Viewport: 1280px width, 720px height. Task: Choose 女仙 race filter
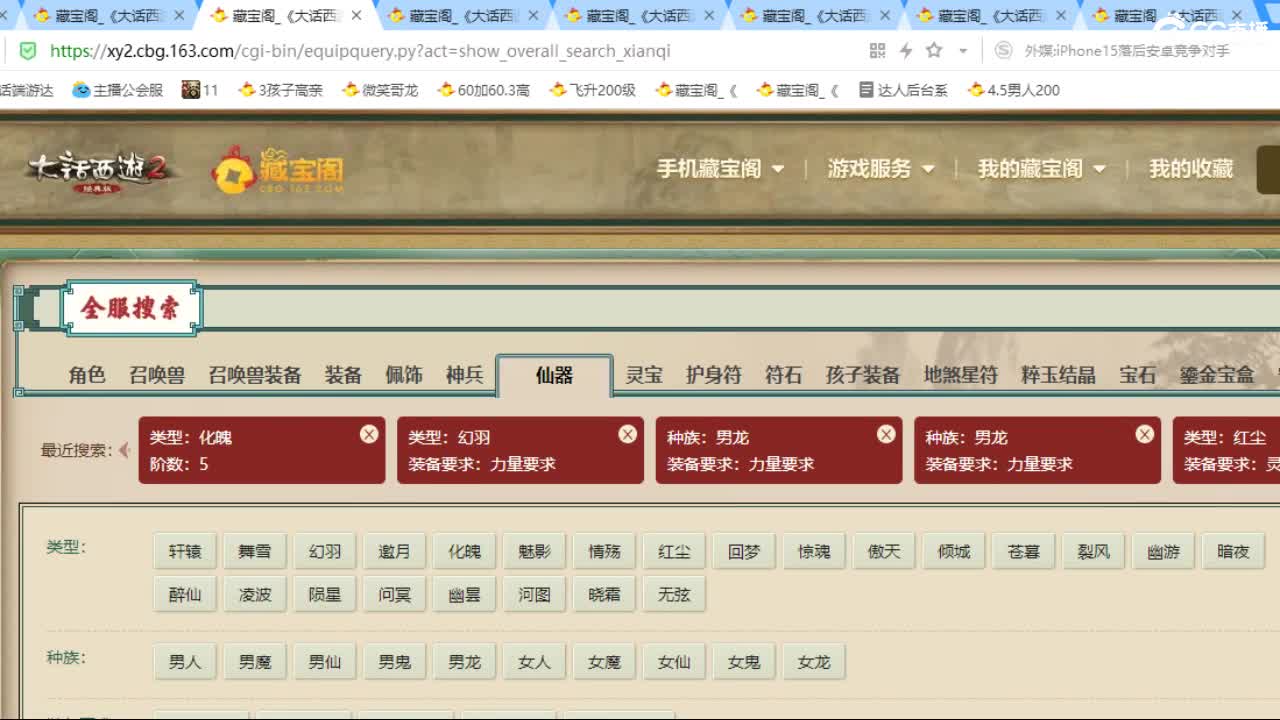(x=675, y=662)
